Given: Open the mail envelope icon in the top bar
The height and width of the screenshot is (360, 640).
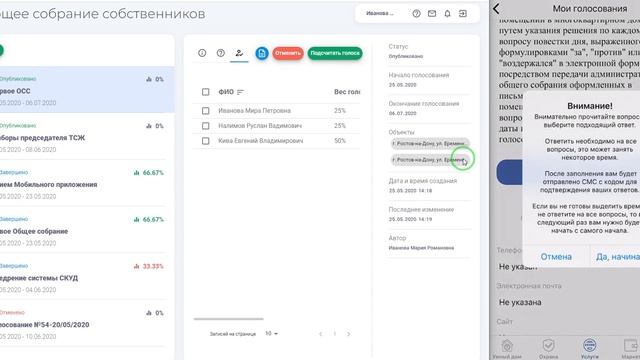Looking at the screenshot, I should (x=432, y=13).
